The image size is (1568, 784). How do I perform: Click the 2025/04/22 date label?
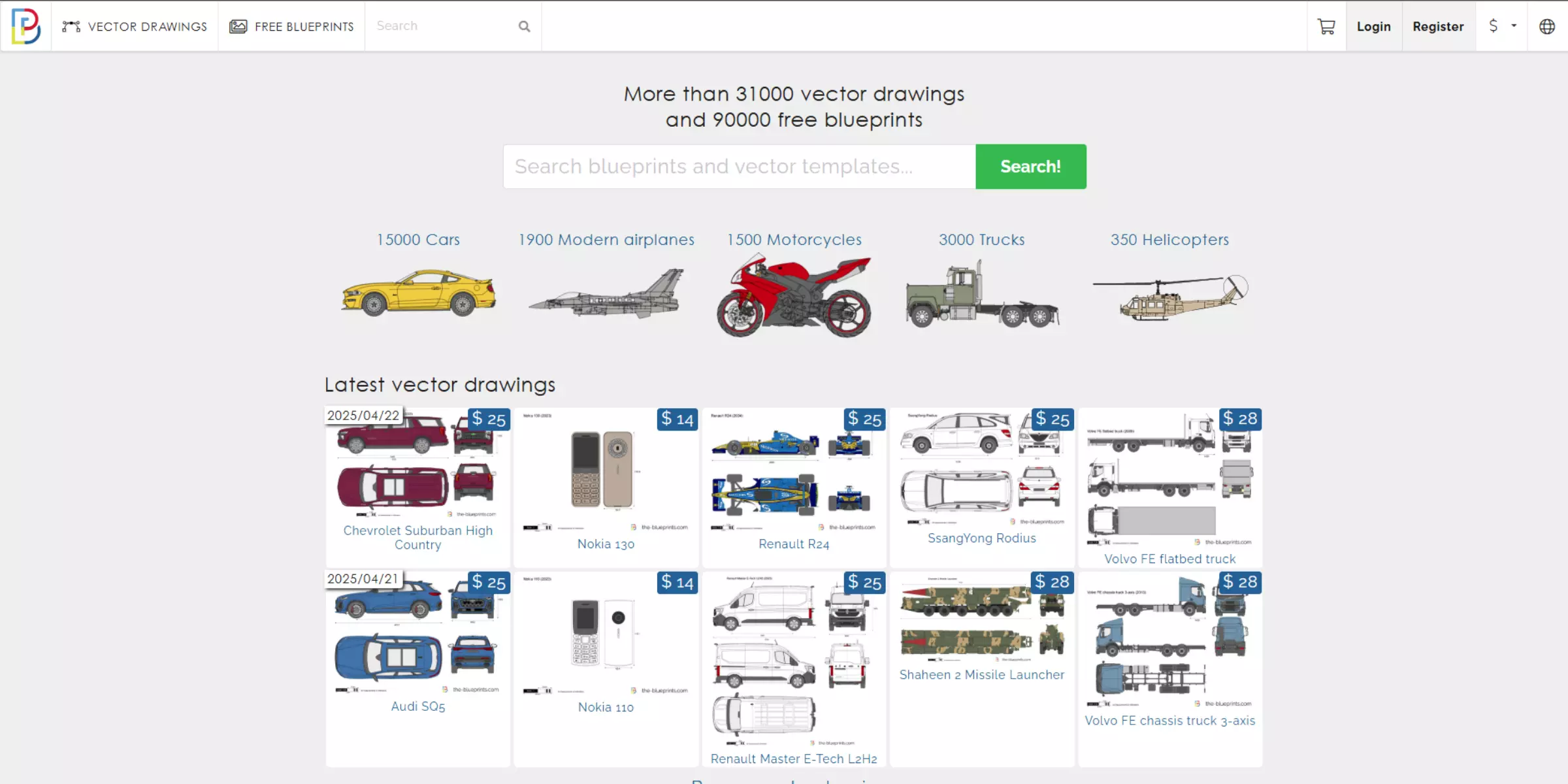coord(363,416)
